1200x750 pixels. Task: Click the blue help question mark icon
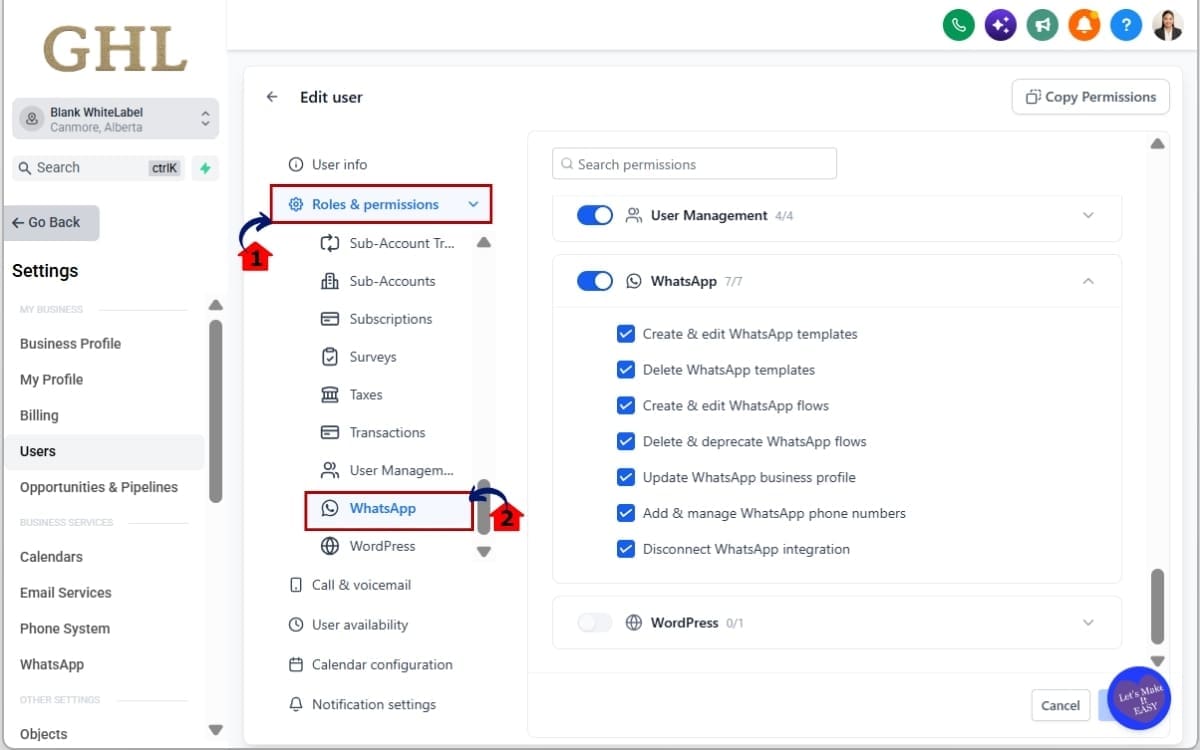[x=1125, y=25]
